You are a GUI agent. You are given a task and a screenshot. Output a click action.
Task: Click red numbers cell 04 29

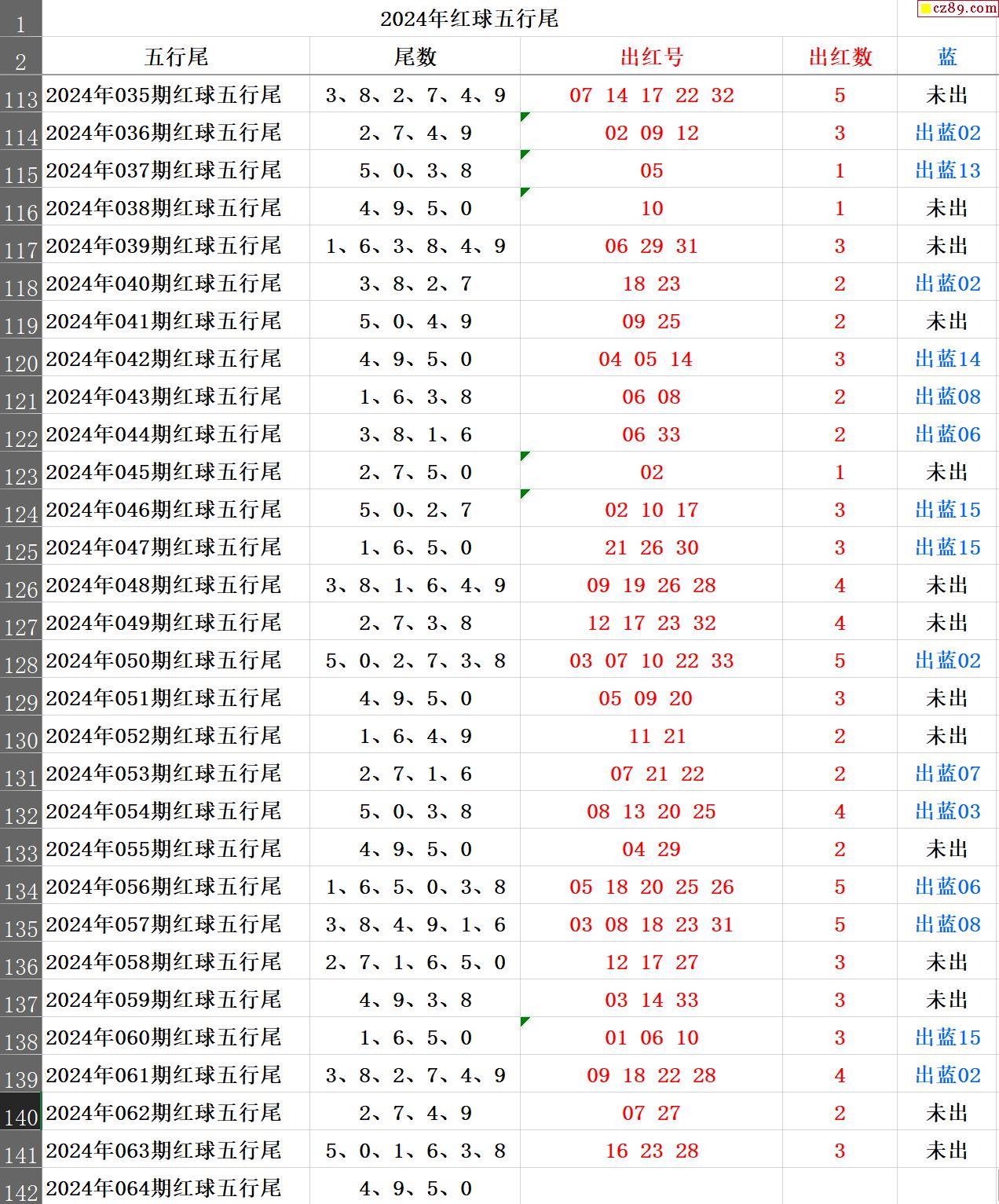point(651,849)
